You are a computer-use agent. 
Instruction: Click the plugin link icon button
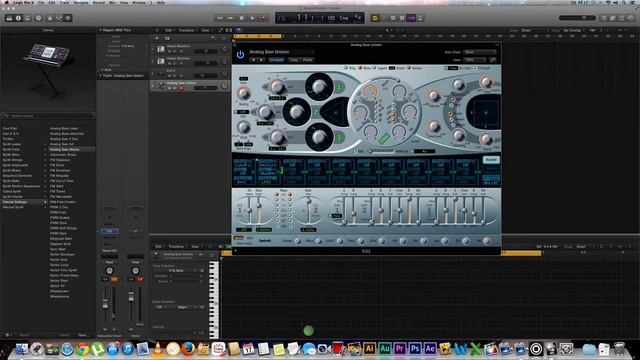click(493, 60)
